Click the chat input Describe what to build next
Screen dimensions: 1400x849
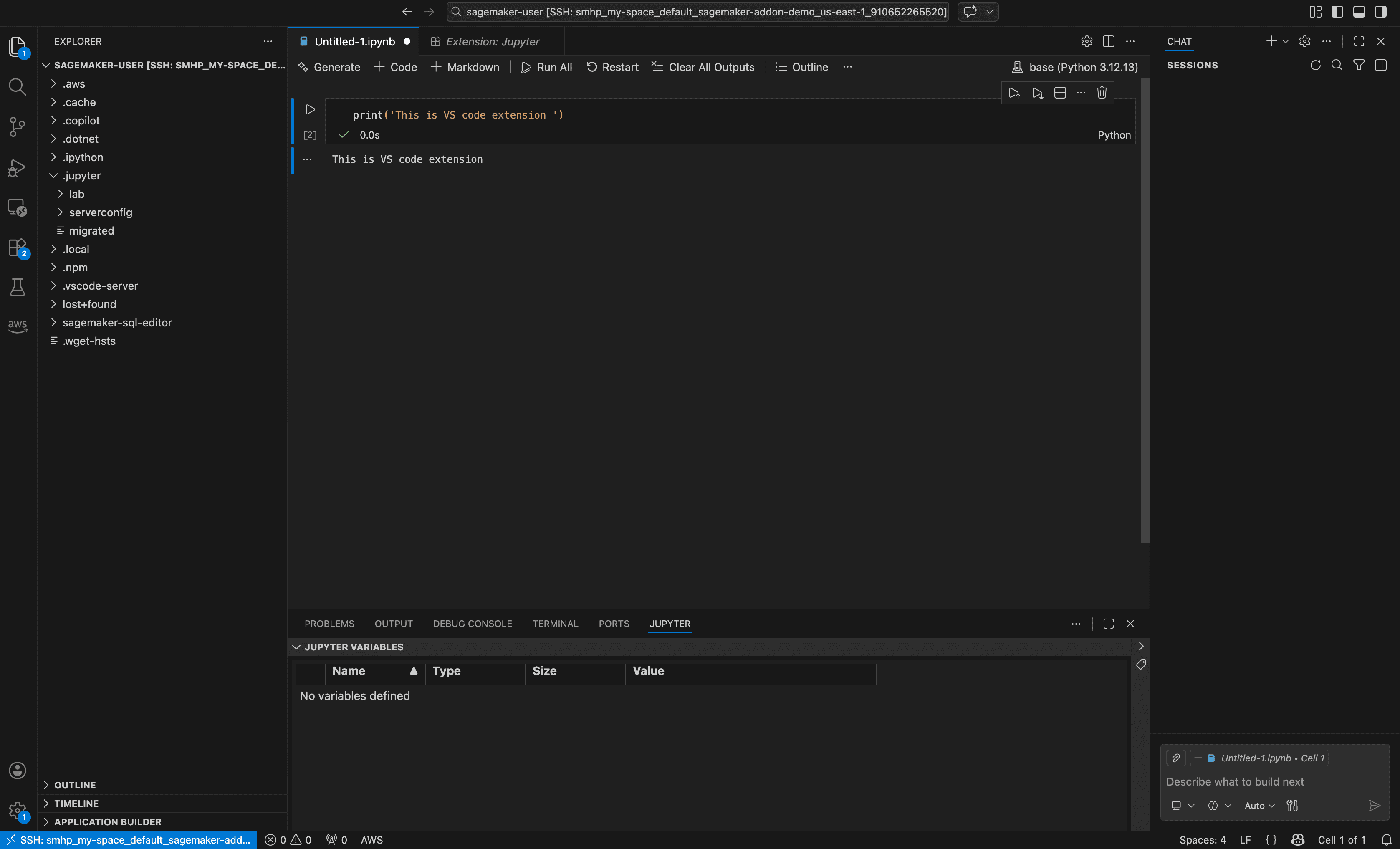point(1274,781)
